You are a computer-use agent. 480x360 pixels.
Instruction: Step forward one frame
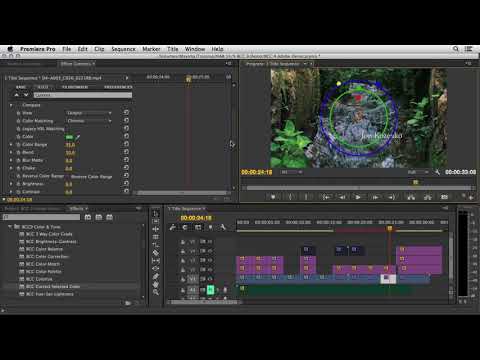(x=375, y=197)
